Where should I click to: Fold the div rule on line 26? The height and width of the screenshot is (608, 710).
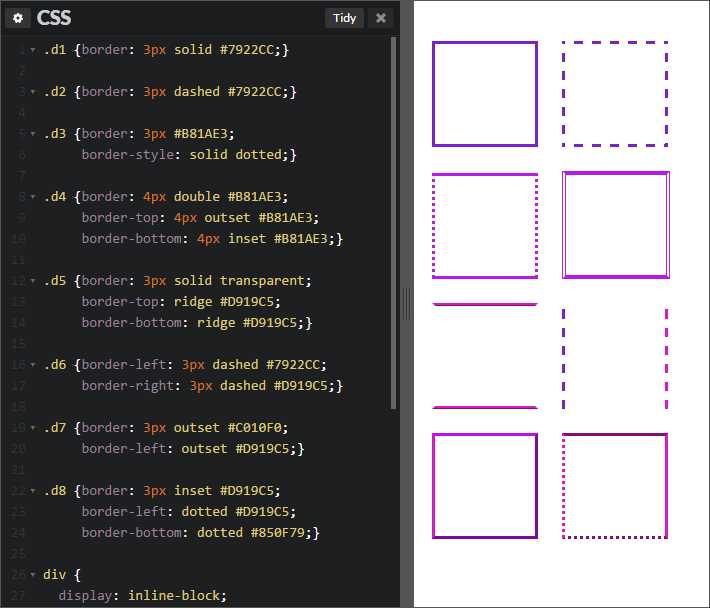tap(33, 575)
